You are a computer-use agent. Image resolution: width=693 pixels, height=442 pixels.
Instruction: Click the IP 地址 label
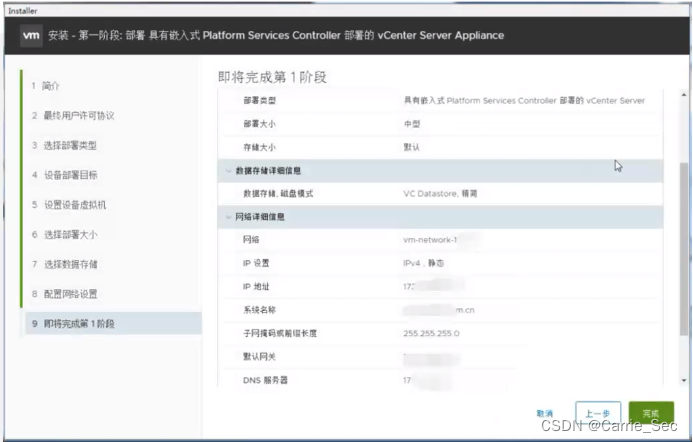pyautogui.click(x=256, y=287)
